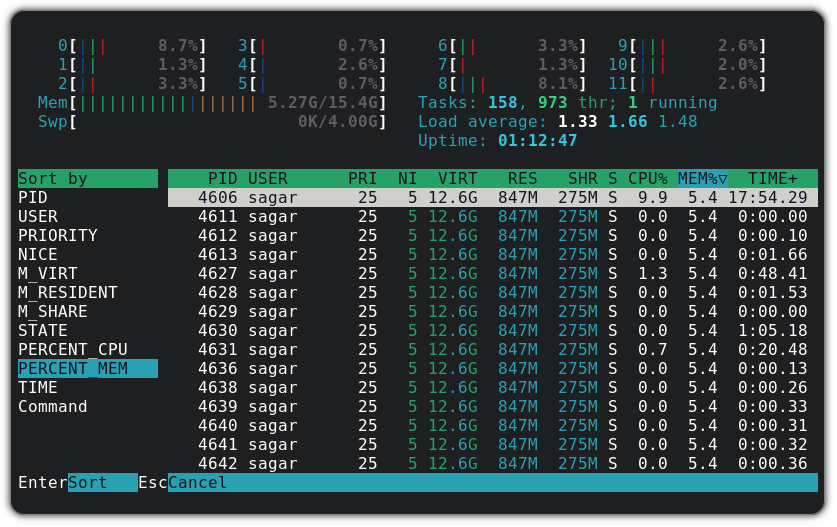Choose Command in Sort by list

(x=53, y=407)
